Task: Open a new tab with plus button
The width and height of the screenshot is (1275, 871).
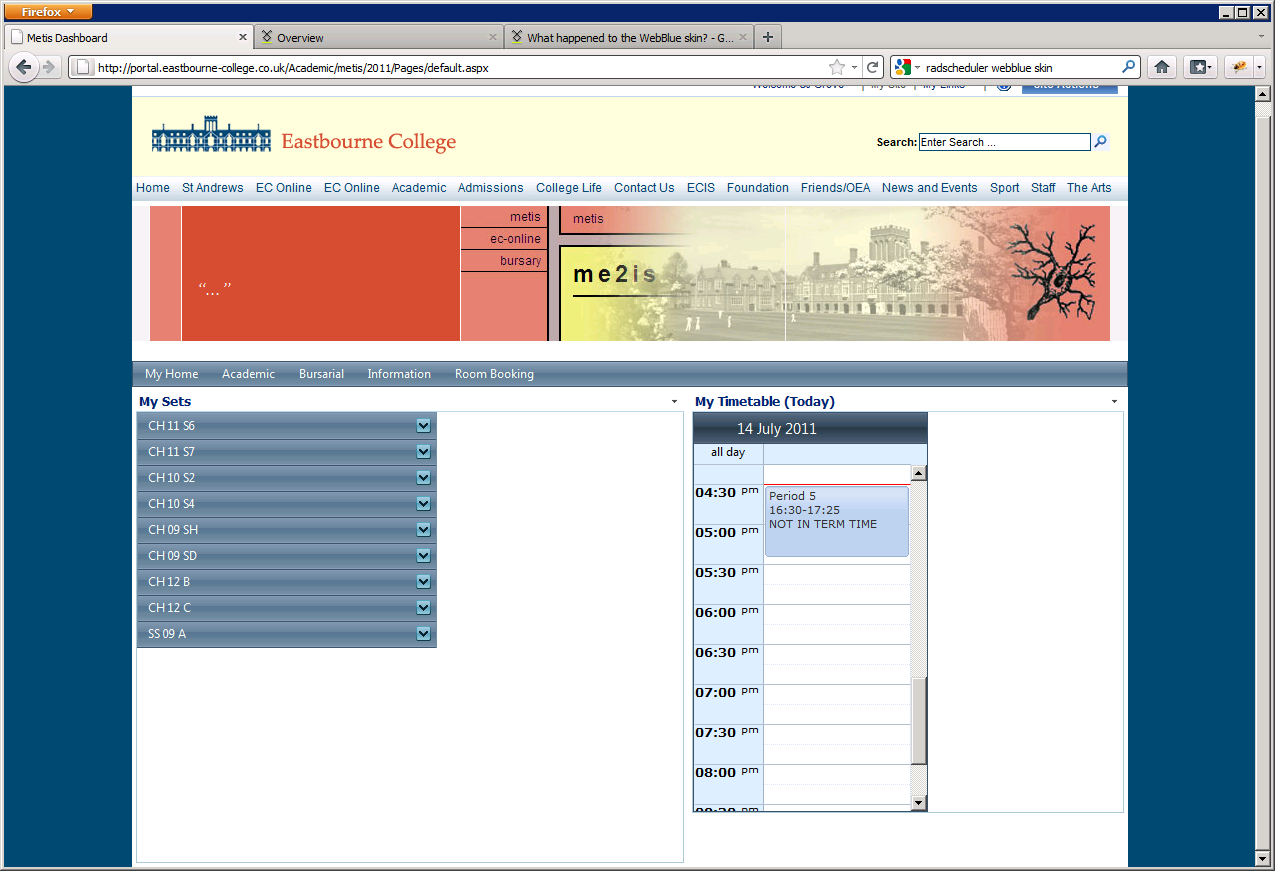Action: [768, 37]
